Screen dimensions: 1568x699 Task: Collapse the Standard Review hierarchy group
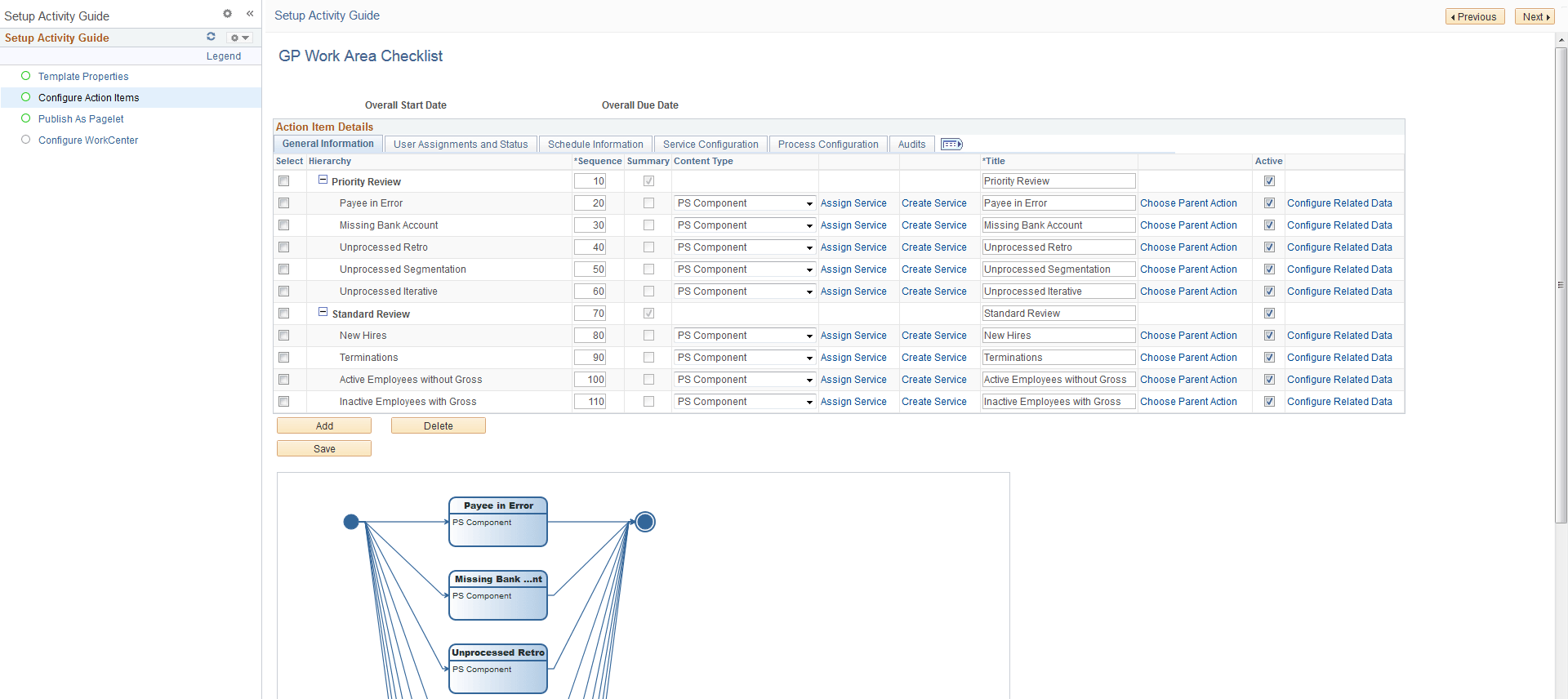coord(323,312)
